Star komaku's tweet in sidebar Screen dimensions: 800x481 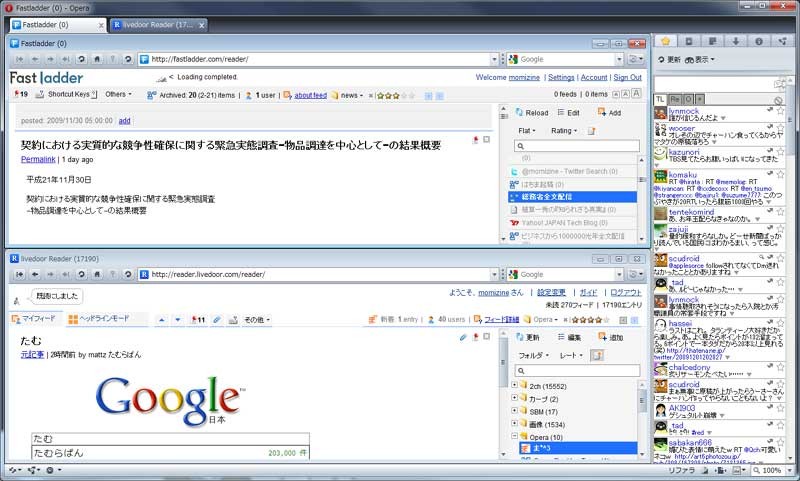point(780,174)
